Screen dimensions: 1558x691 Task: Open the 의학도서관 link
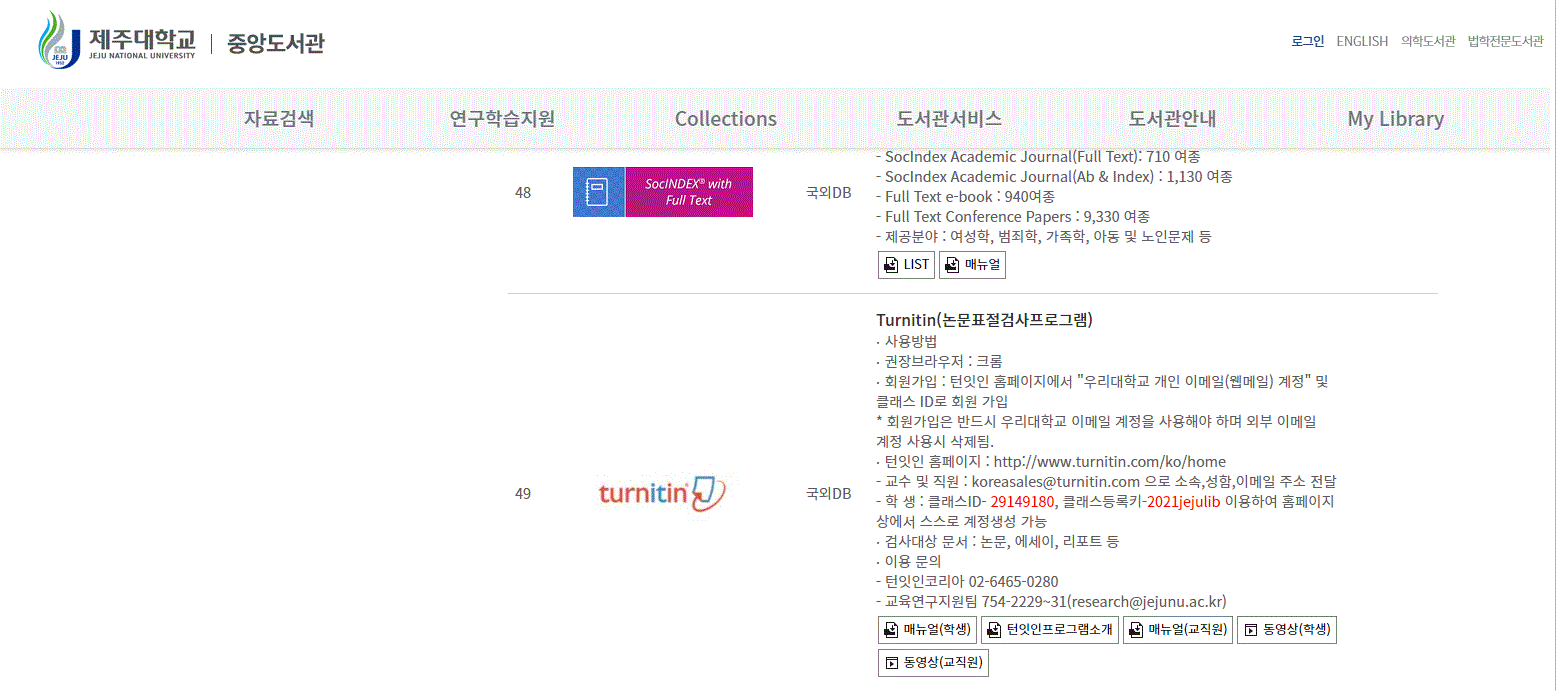(x=1427, y=41)
